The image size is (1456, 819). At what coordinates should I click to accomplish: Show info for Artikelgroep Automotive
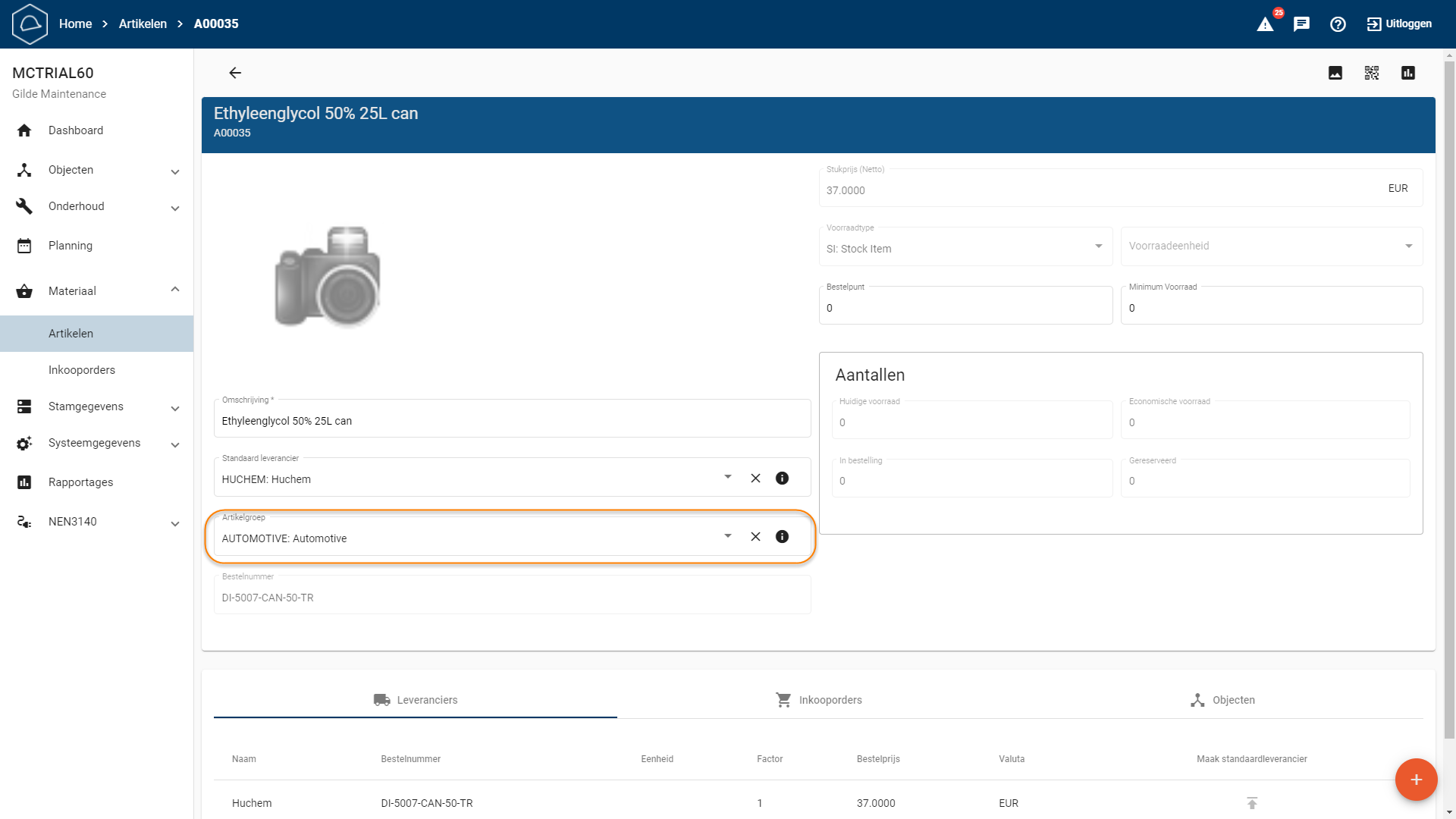(782, 537)
